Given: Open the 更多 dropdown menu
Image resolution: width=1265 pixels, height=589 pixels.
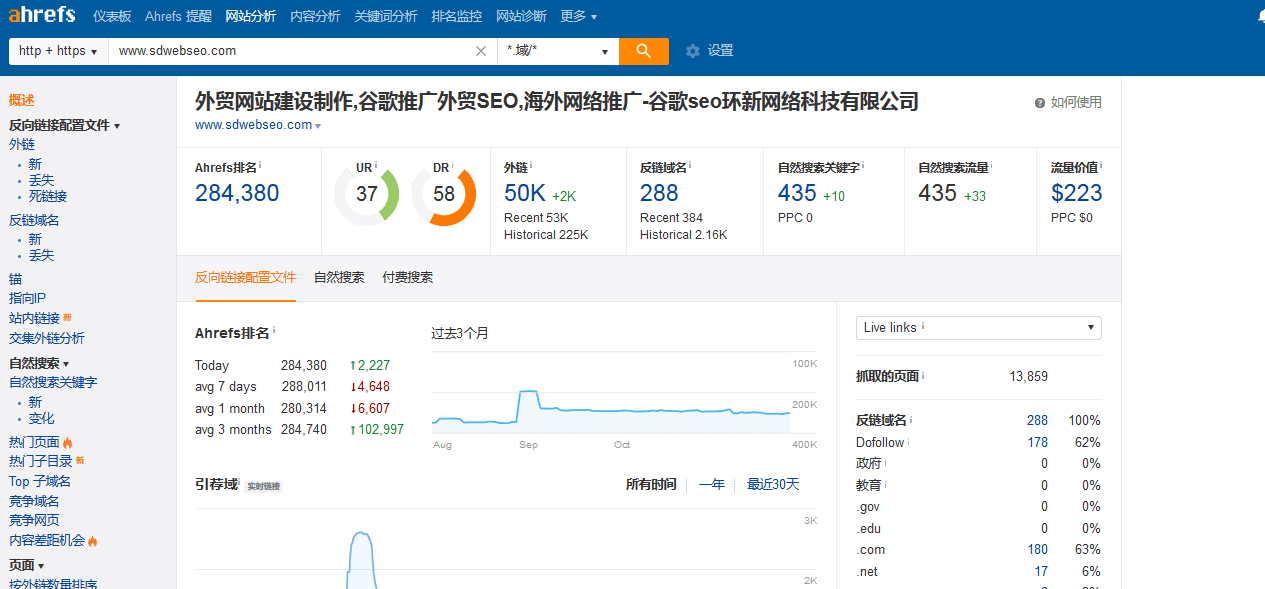Looking at the screenshot, I should point(578,16).
